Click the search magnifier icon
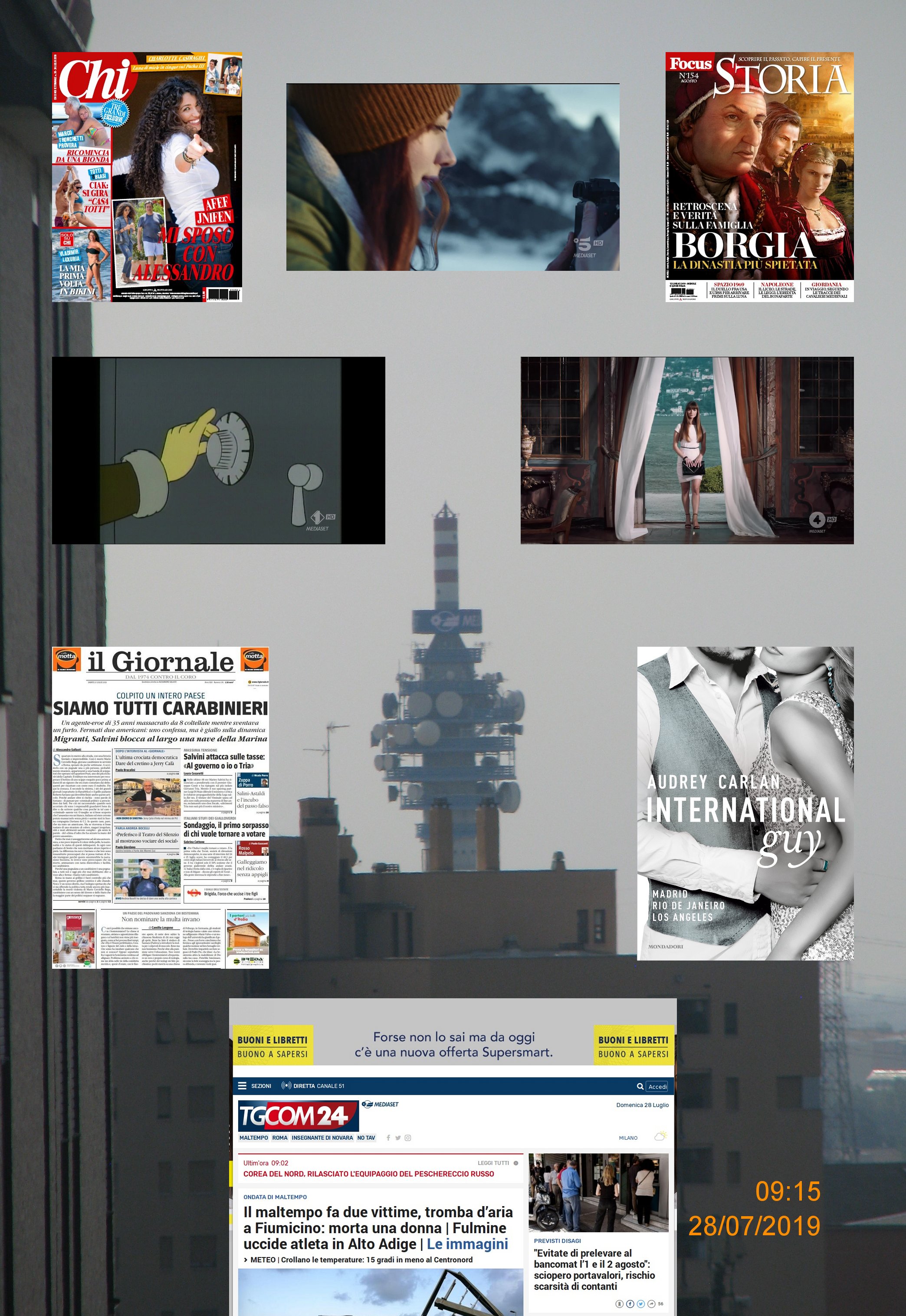Image resolution: width=906 pixels, height=1316 pixels. click(x=640, y=1086)
